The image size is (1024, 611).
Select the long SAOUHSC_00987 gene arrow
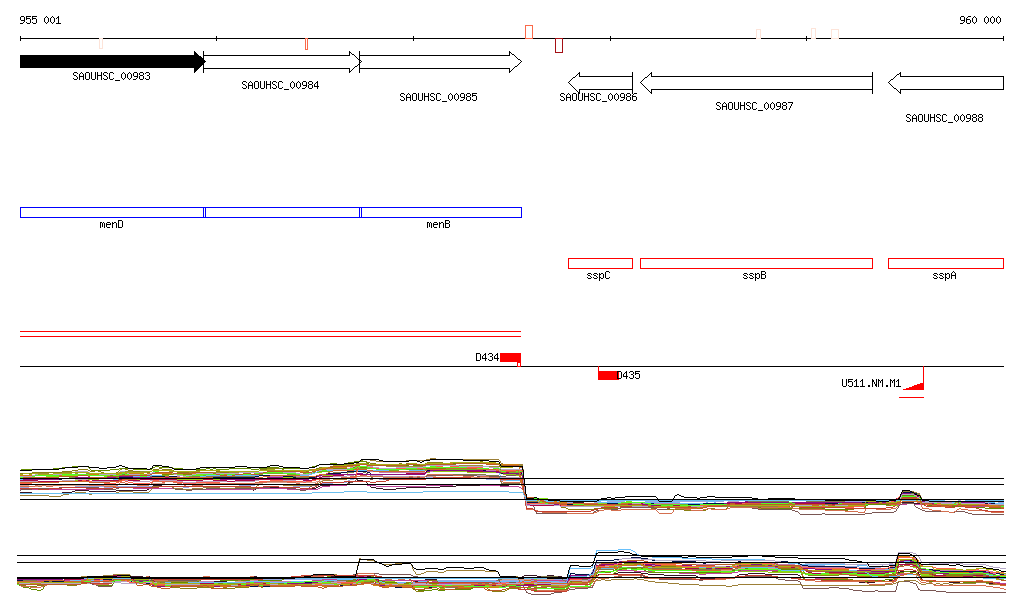tap(756, 83)
